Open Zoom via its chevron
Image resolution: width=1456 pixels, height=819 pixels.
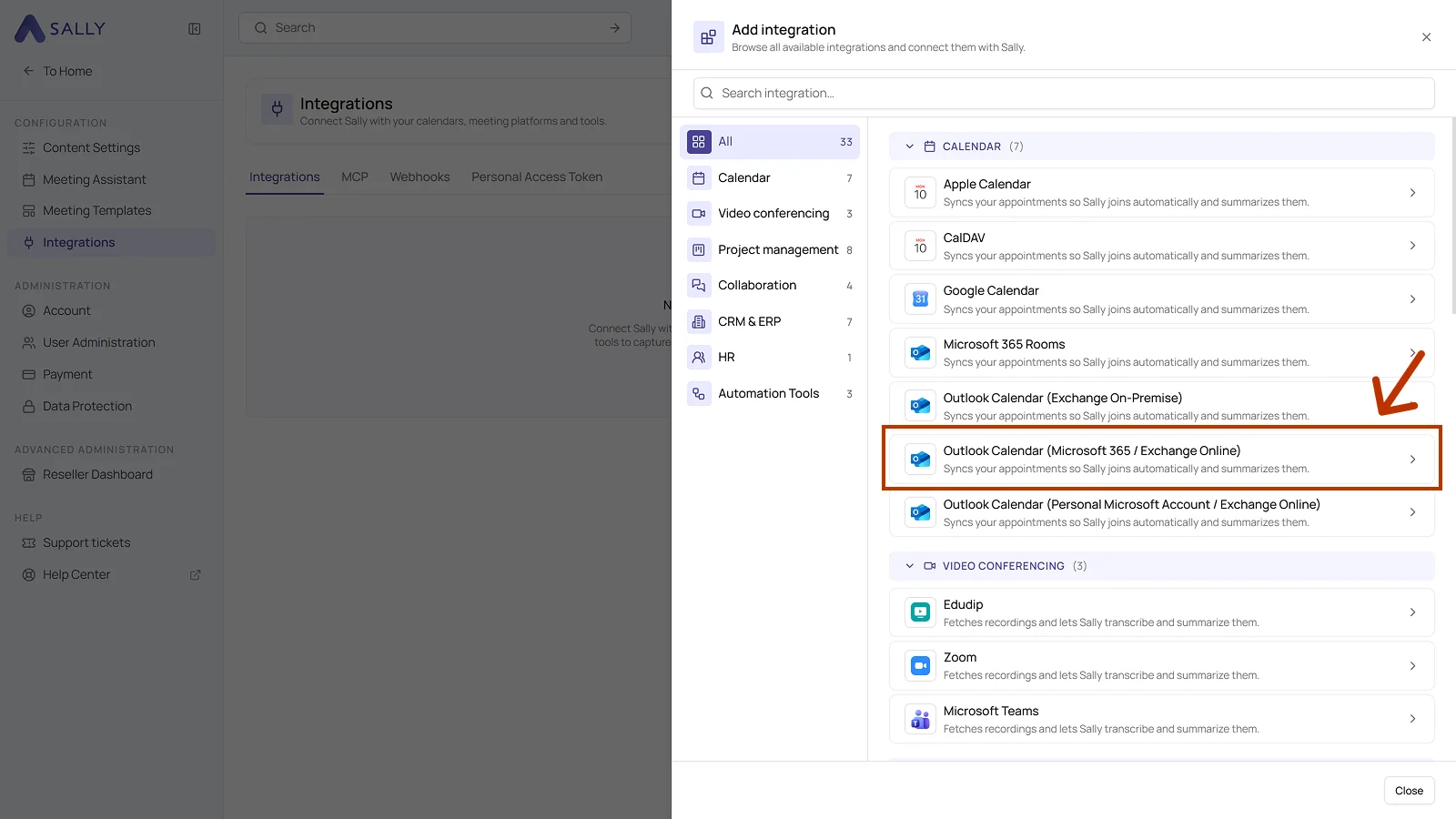(x=1412, y=666)
